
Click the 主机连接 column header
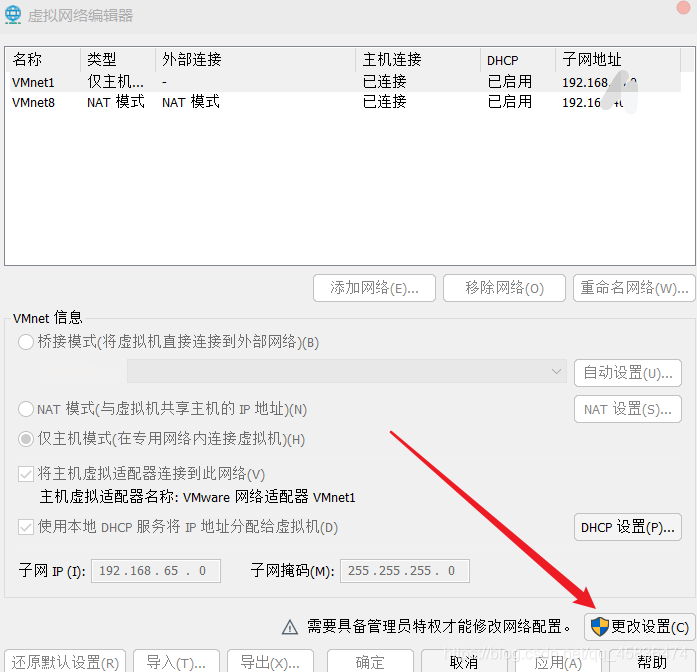(418, 60)
